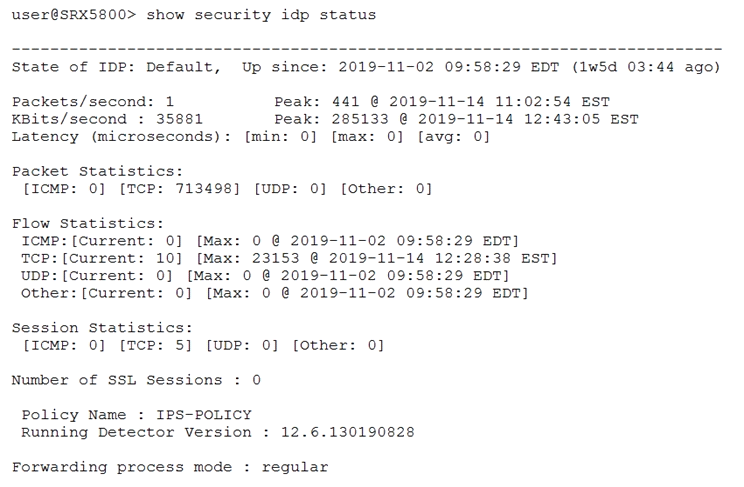Click the Other flow statistics line
This screenshot has height=487, width=744.
275,293
